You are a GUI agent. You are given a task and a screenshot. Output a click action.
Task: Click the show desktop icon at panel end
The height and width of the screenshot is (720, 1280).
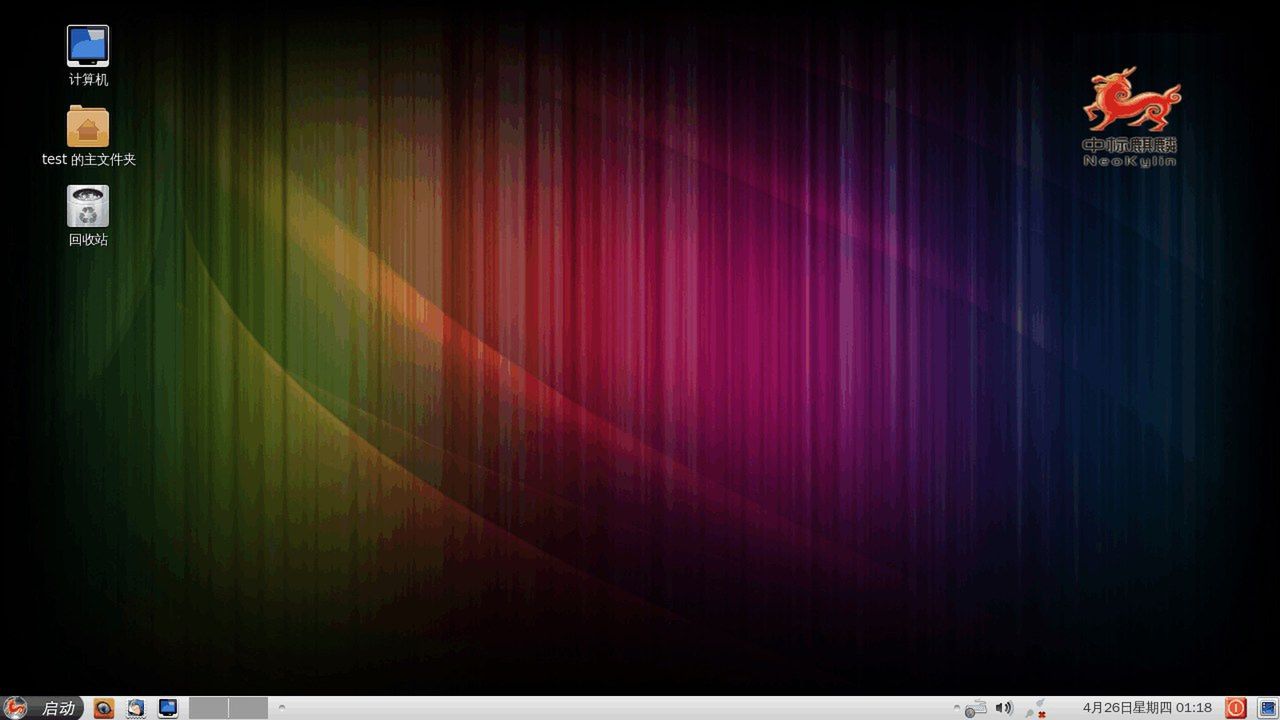click(x=1268, y=708)
